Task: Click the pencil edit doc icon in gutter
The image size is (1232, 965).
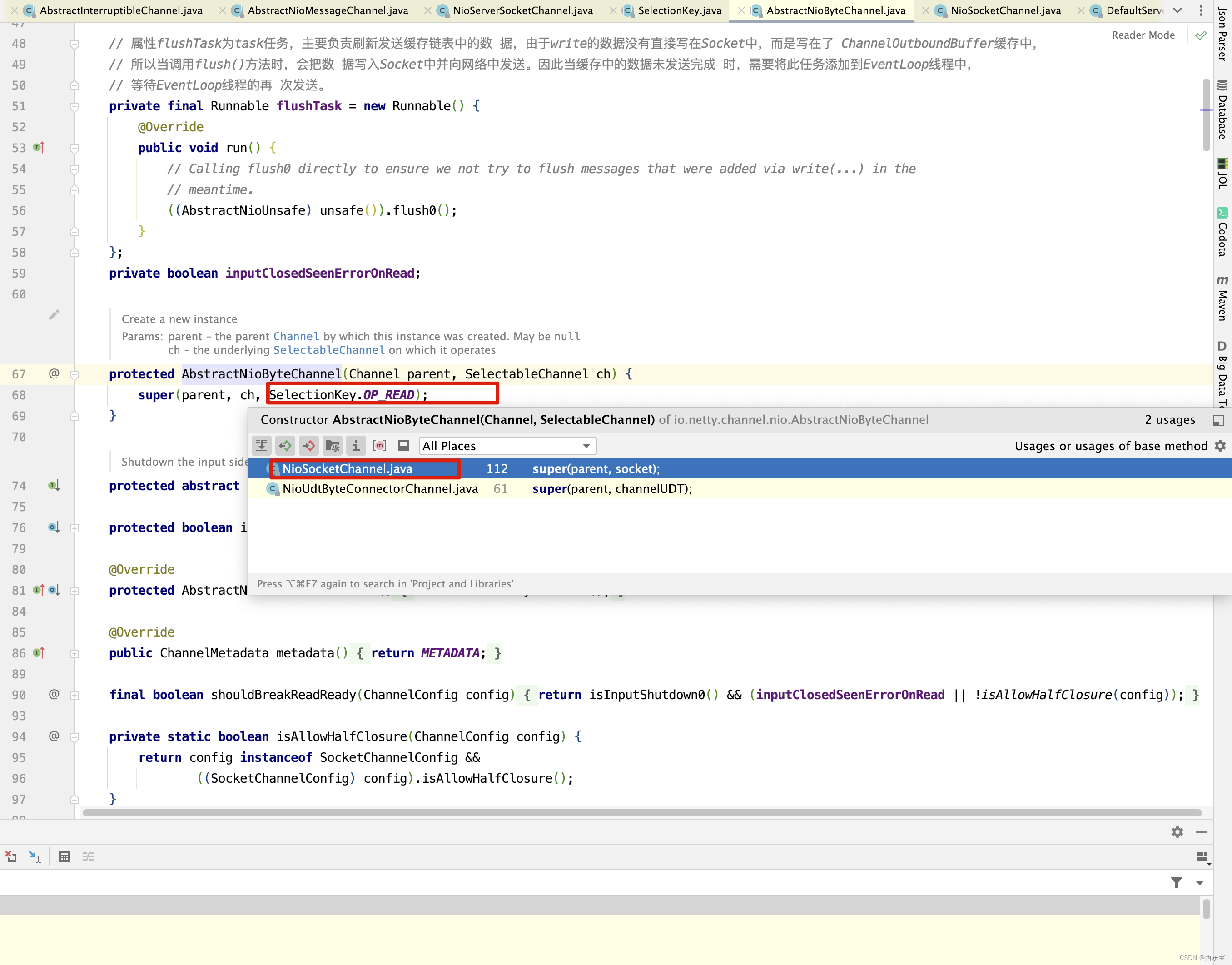Action: (x=54, y=315)
